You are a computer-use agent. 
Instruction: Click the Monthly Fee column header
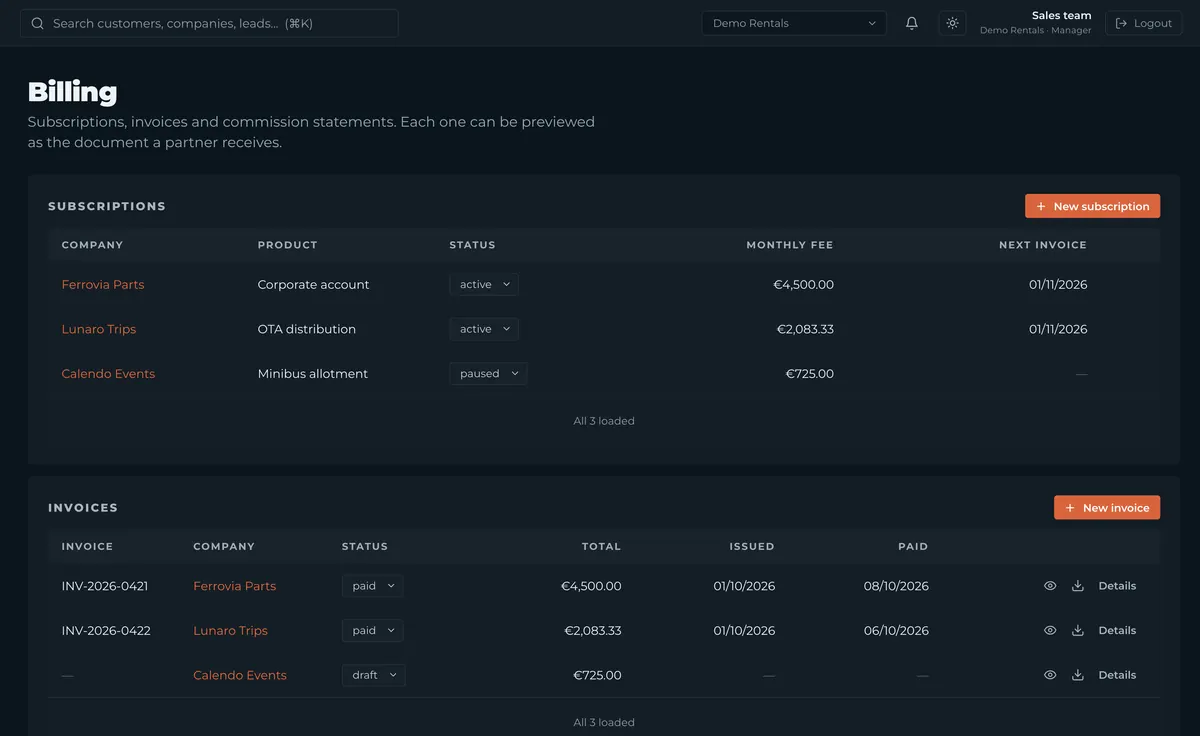(x=789, y=245)
